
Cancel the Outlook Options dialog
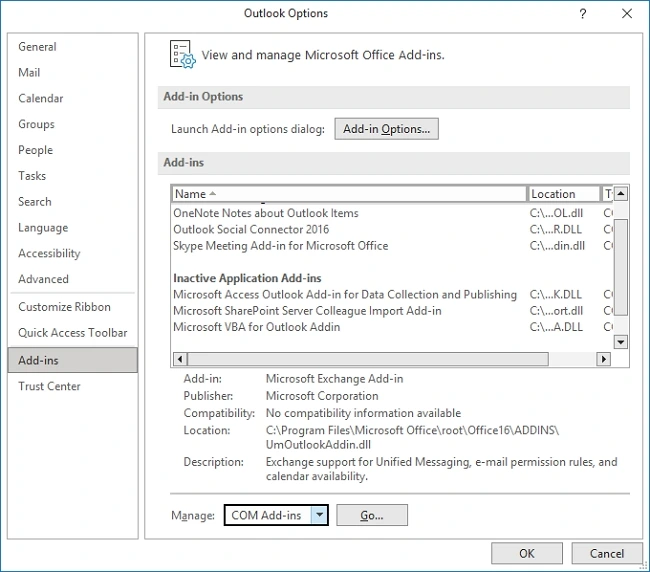click(x=606, y=553)
